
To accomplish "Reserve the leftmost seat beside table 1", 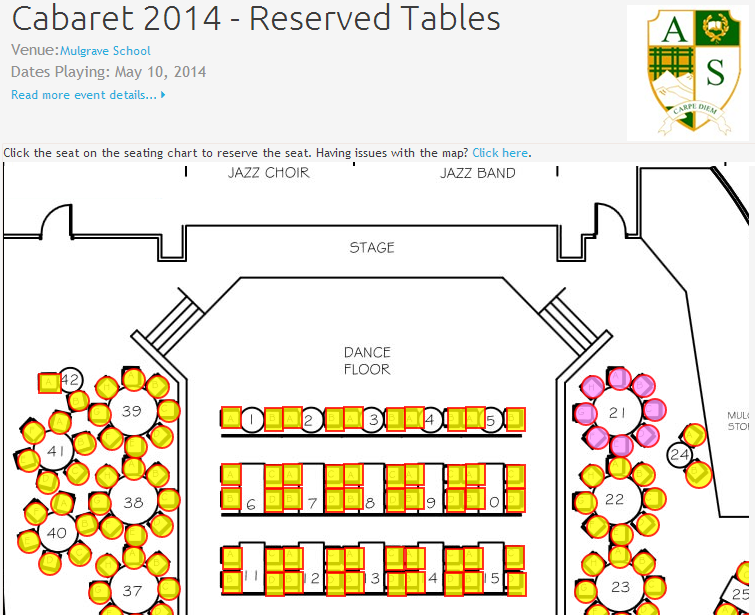I will pos(230,418).
